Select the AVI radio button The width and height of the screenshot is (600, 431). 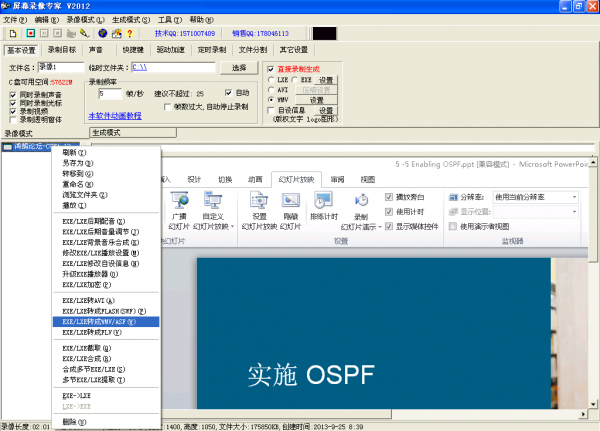click(x=271, y=90)
